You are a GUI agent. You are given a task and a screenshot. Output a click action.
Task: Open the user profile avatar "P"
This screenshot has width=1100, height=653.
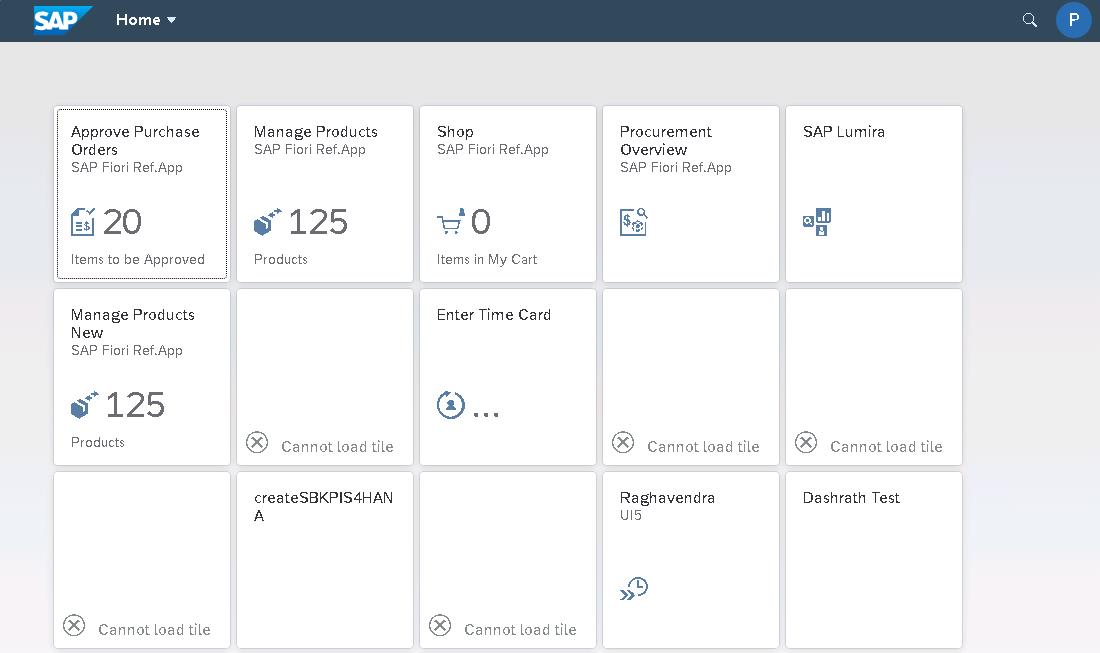click(1073, 20)
